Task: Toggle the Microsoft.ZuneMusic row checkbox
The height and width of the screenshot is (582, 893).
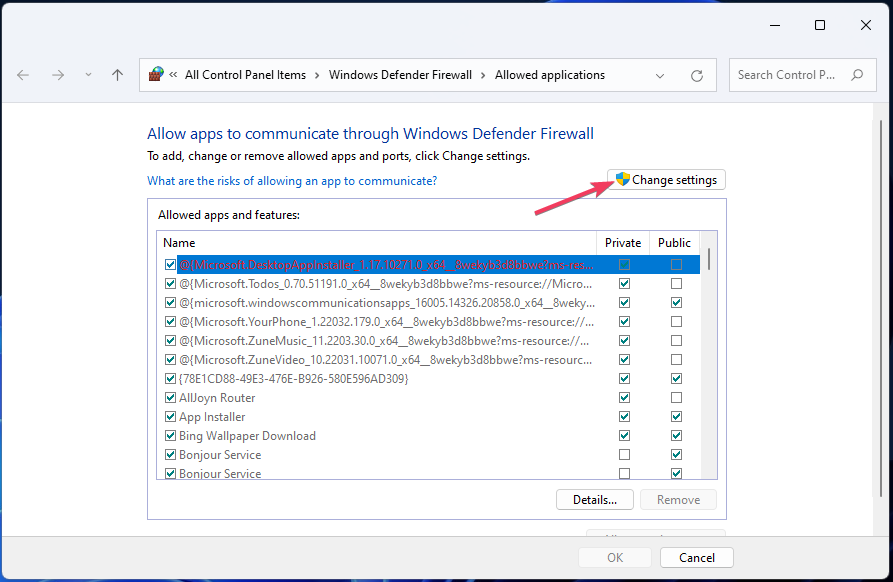Action: [x=170, y=341]
